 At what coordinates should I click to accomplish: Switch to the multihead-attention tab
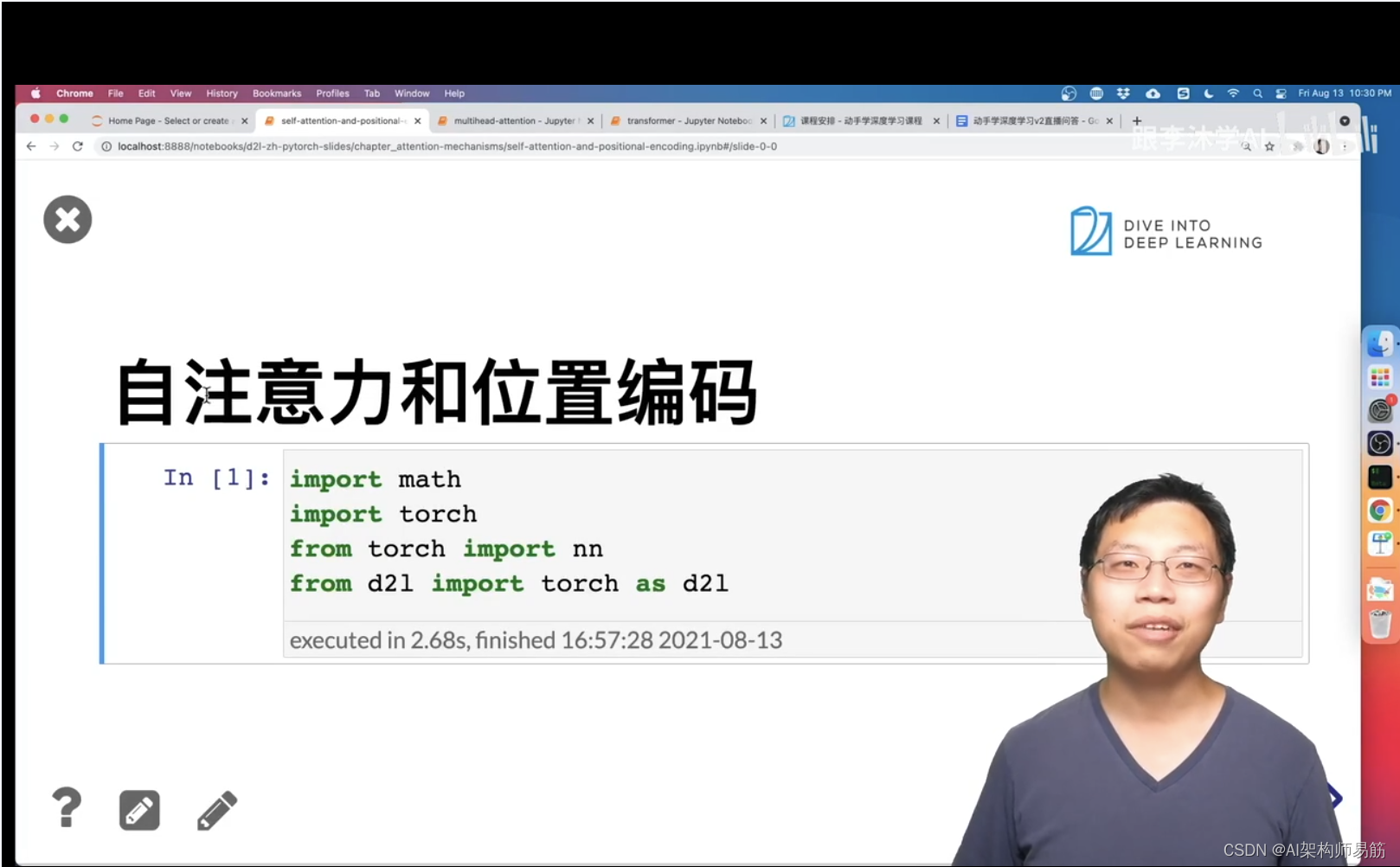click(x=511, y=120)
